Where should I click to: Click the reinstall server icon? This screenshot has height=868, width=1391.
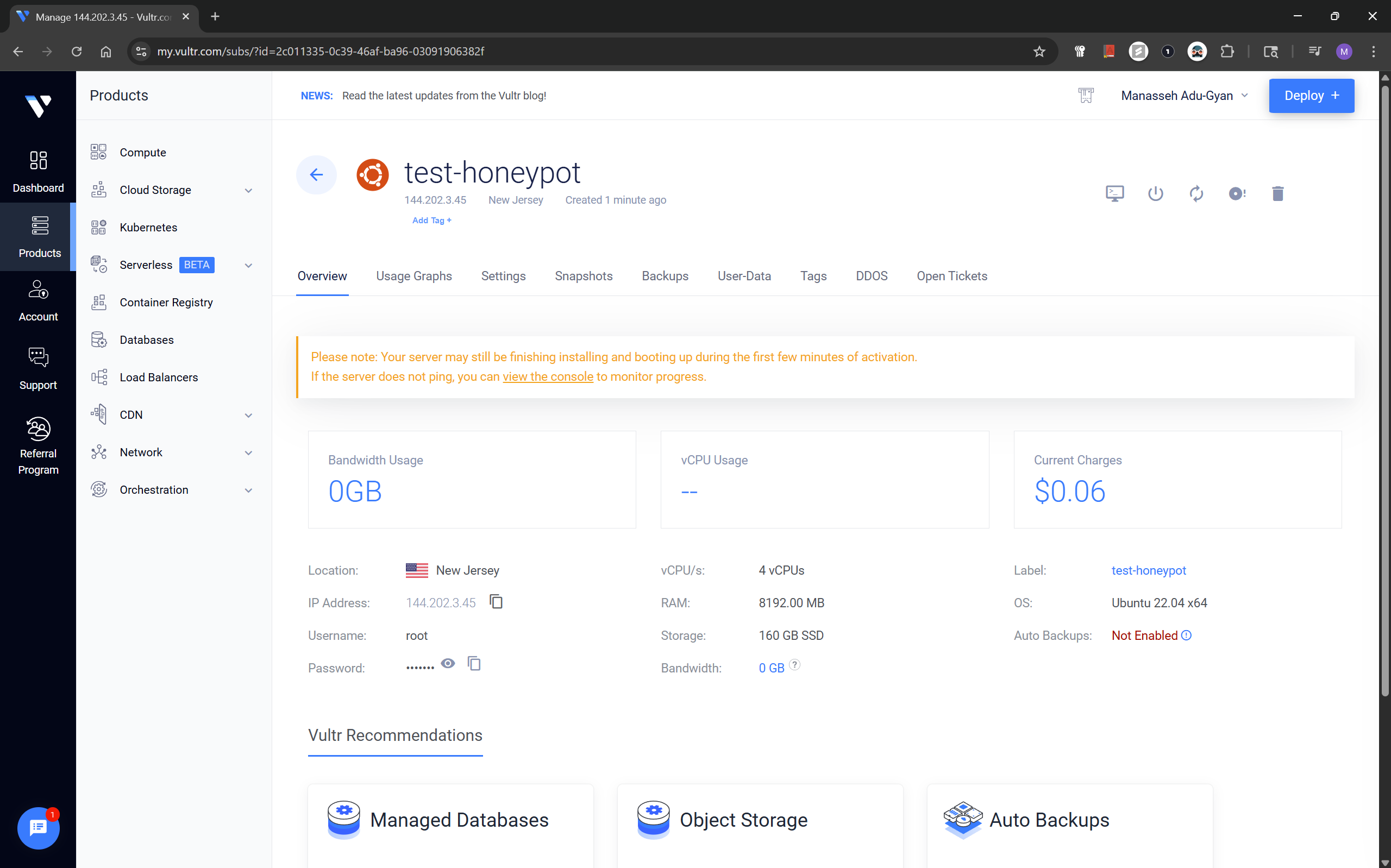[1237, 193]
